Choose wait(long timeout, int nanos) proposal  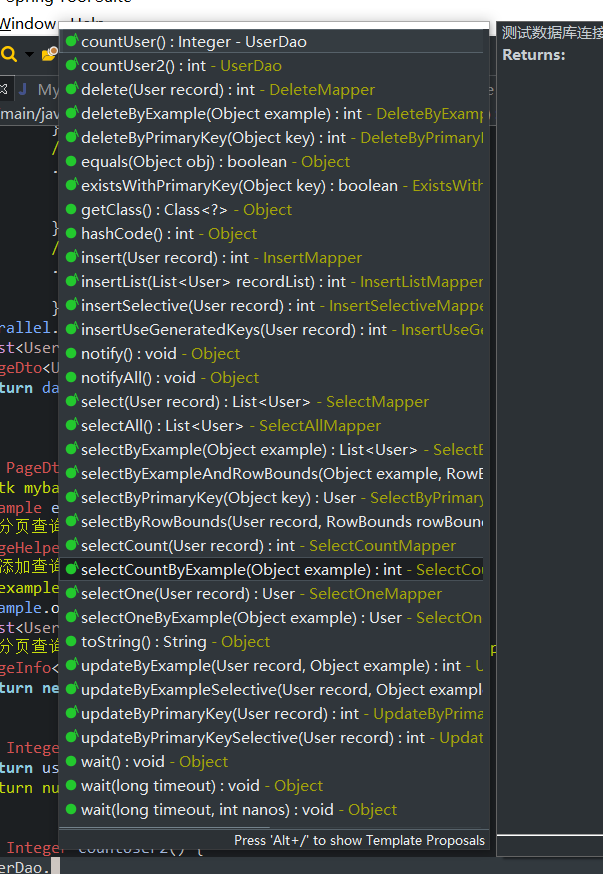point(271,809)
